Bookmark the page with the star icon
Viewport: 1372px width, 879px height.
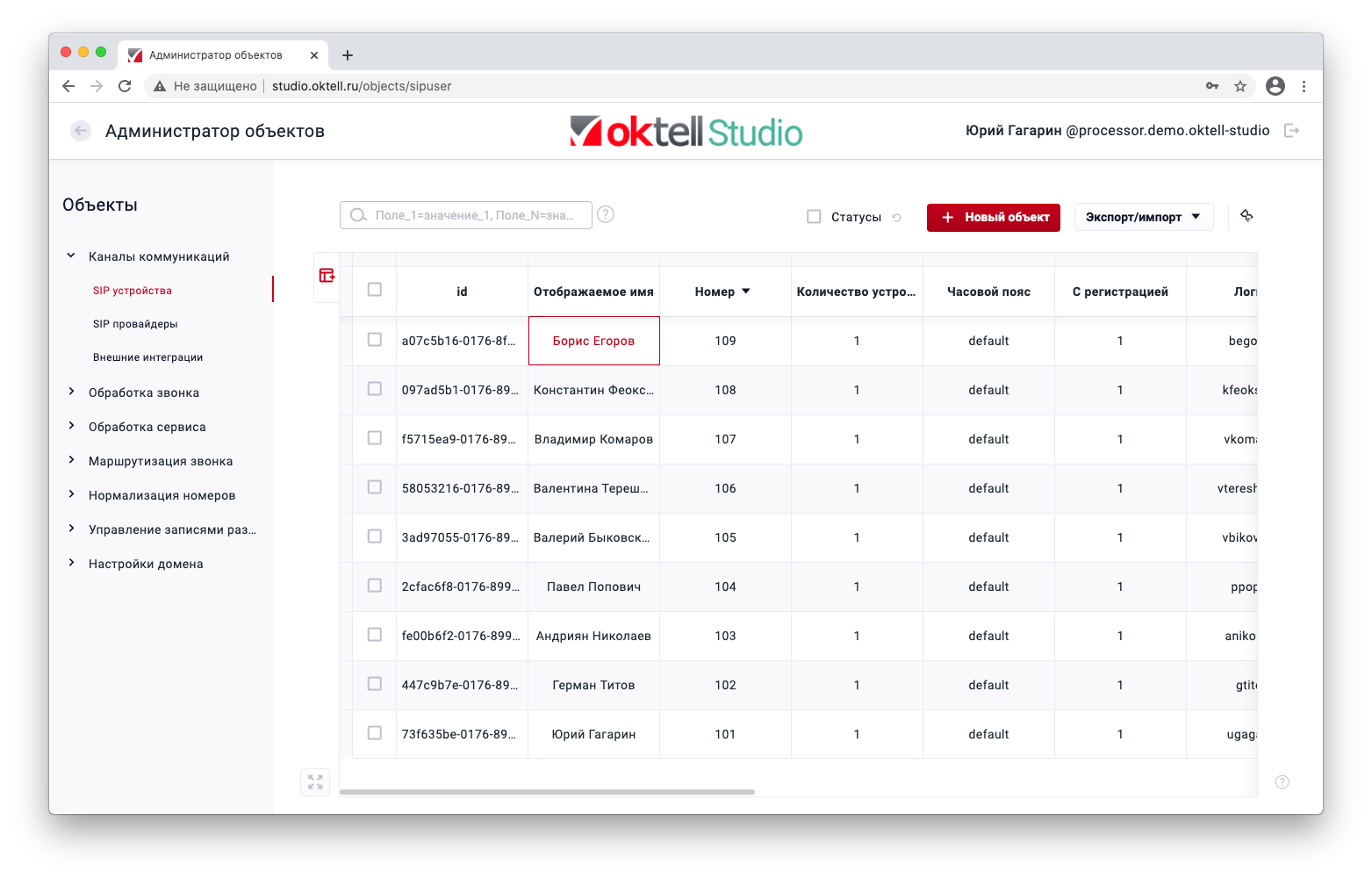[x=1240, y=86]
